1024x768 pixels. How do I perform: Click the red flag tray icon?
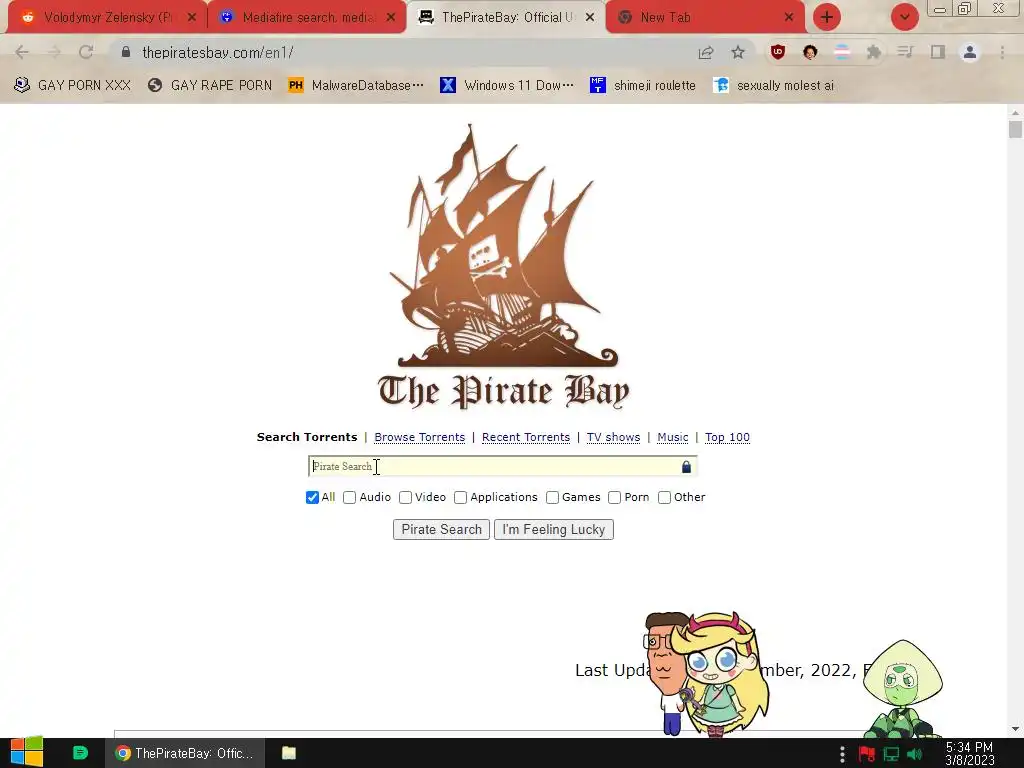tap(867, 754)
